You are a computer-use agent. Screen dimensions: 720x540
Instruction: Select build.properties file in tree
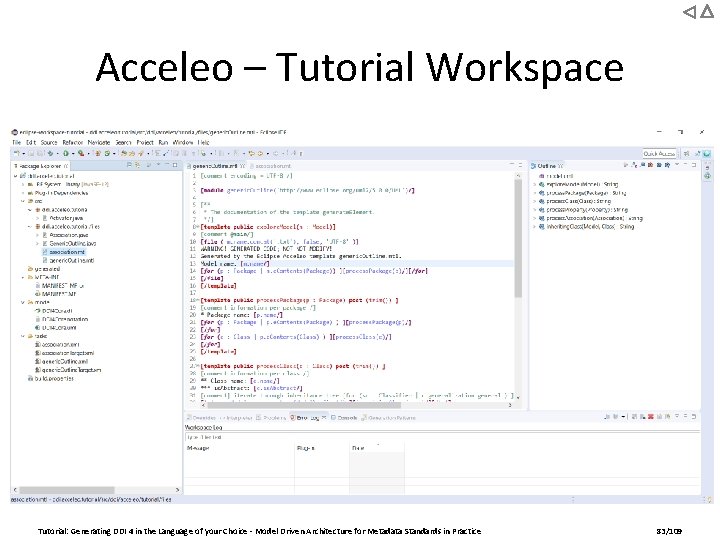click(51, 378)
